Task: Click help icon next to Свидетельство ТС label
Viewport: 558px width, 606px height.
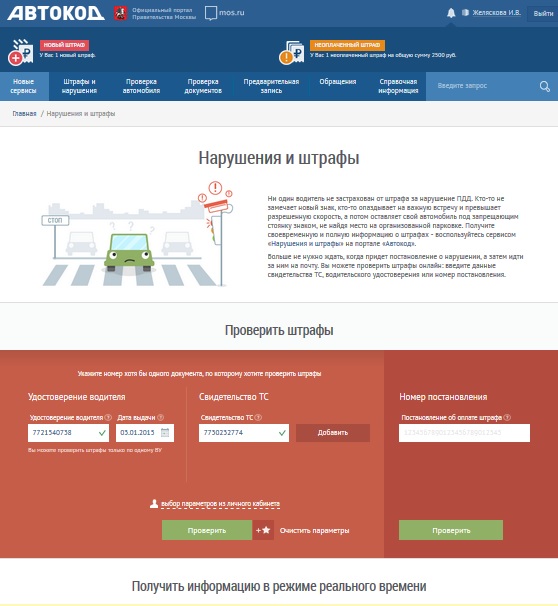Action: click(x=258, y=417)
